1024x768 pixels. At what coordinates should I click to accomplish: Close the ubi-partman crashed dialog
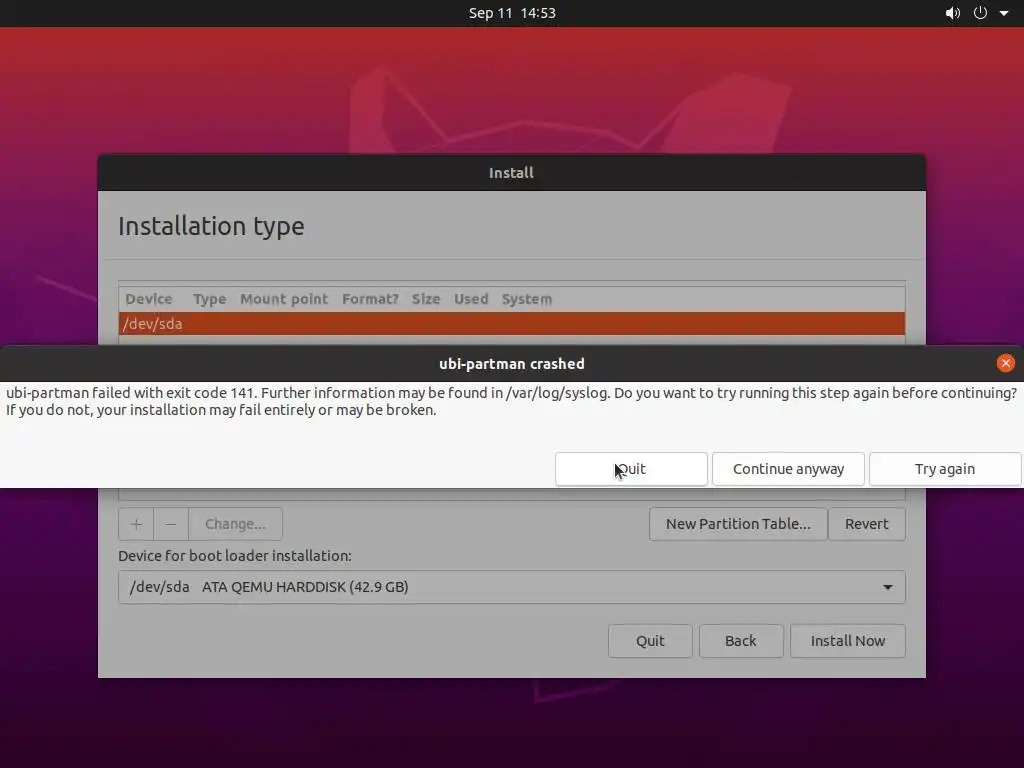tap(1006, 363)
